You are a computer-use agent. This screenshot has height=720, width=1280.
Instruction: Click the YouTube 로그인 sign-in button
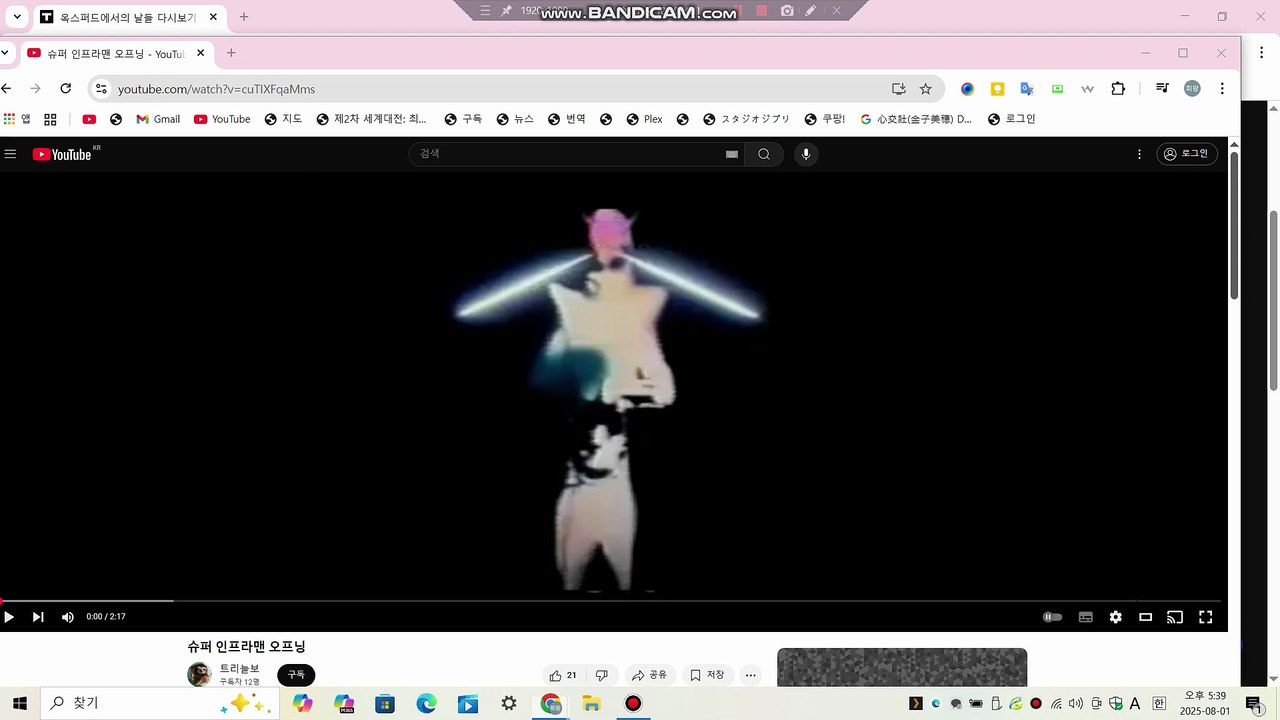coord(1187,154)
